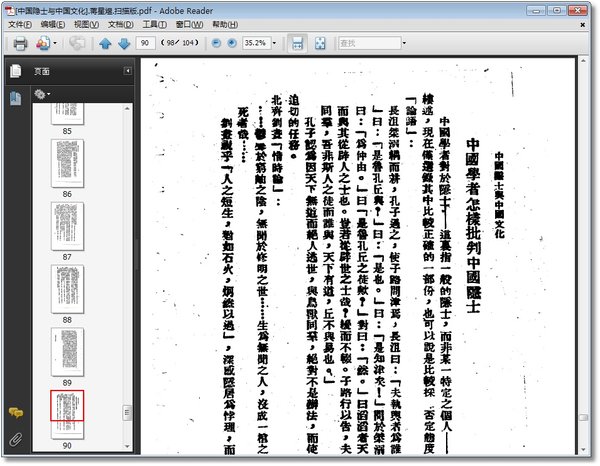Click the fit full page icon

320,44
